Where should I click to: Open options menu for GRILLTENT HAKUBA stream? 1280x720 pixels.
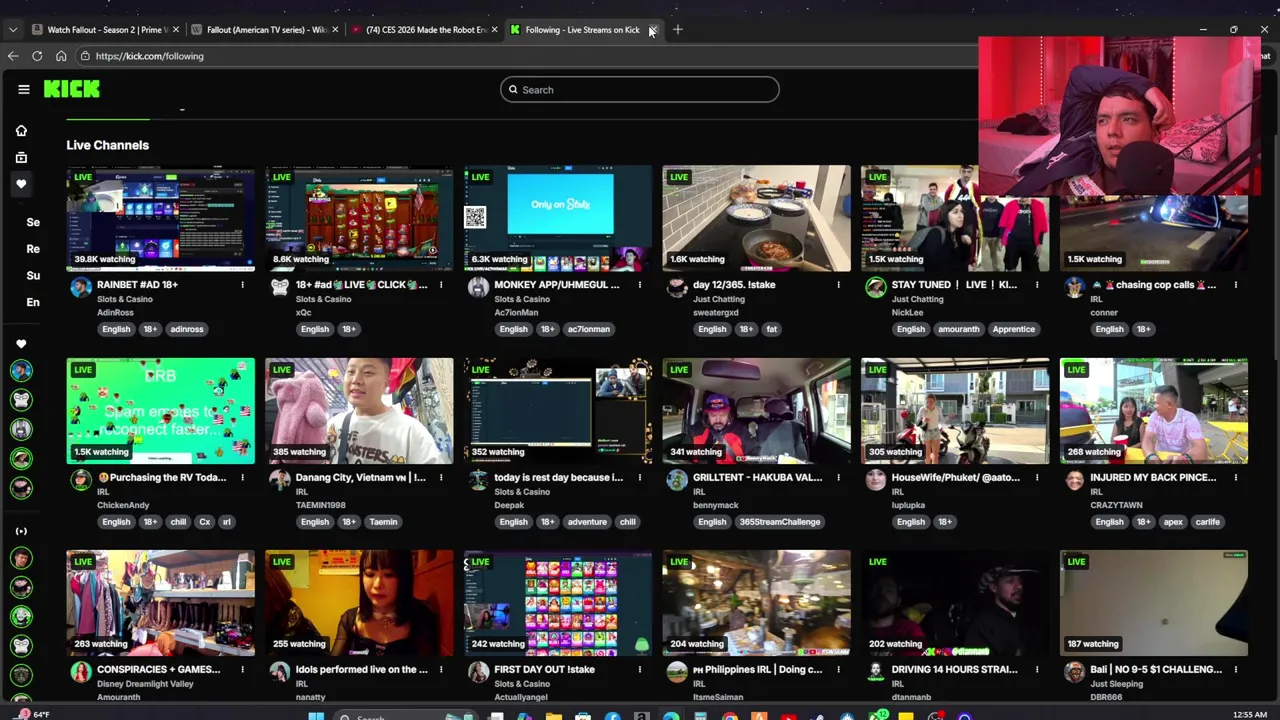click(x=838, y=478)
